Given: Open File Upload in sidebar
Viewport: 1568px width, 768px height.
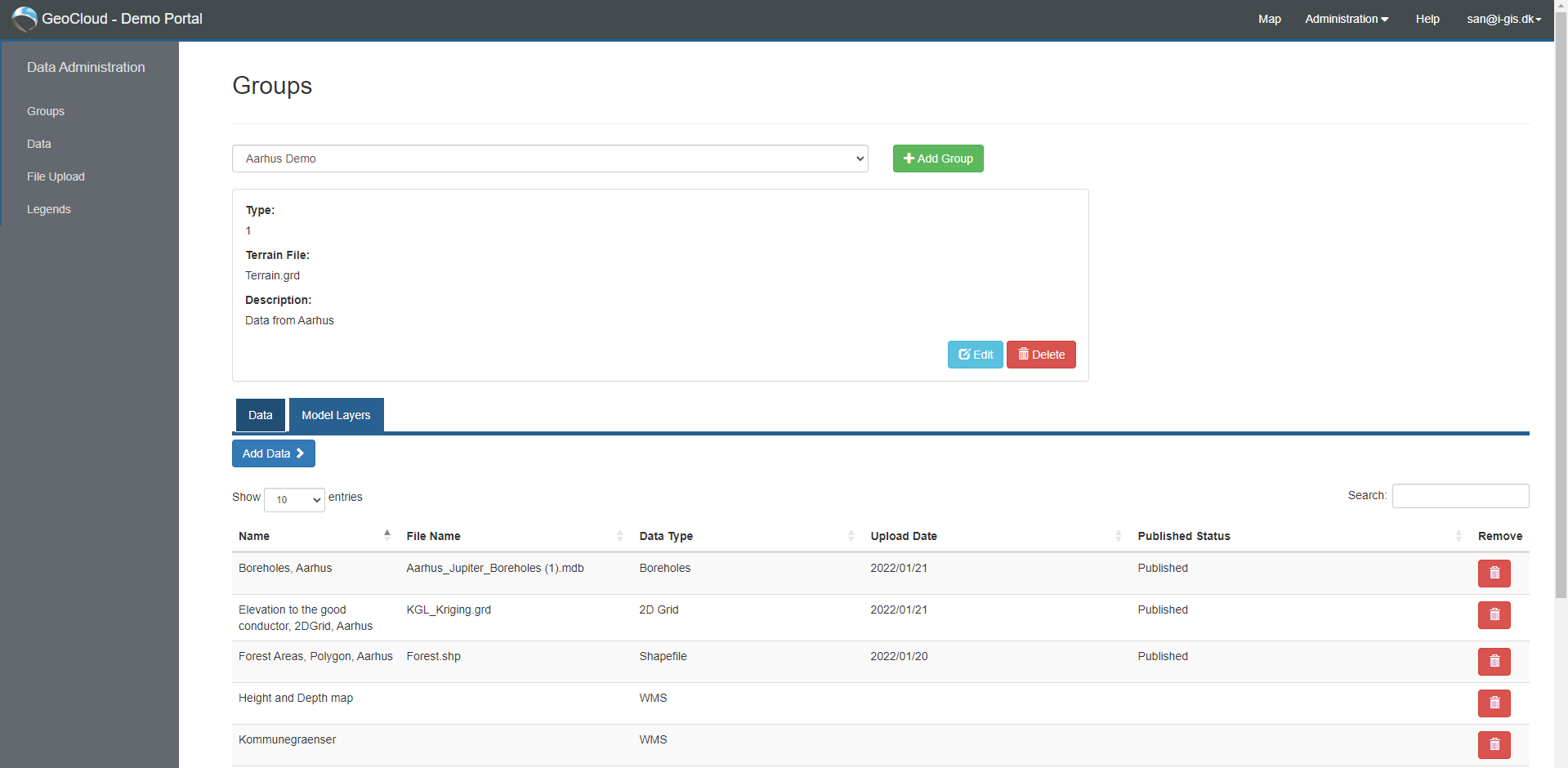Looking at the screenshot, I should (x=56, y=176).
